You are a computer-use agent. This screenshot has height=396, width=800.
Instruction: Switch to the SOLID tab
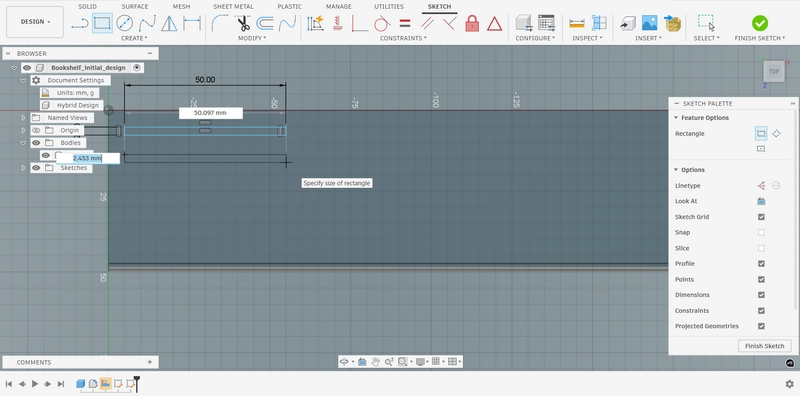tap(87, 7)
